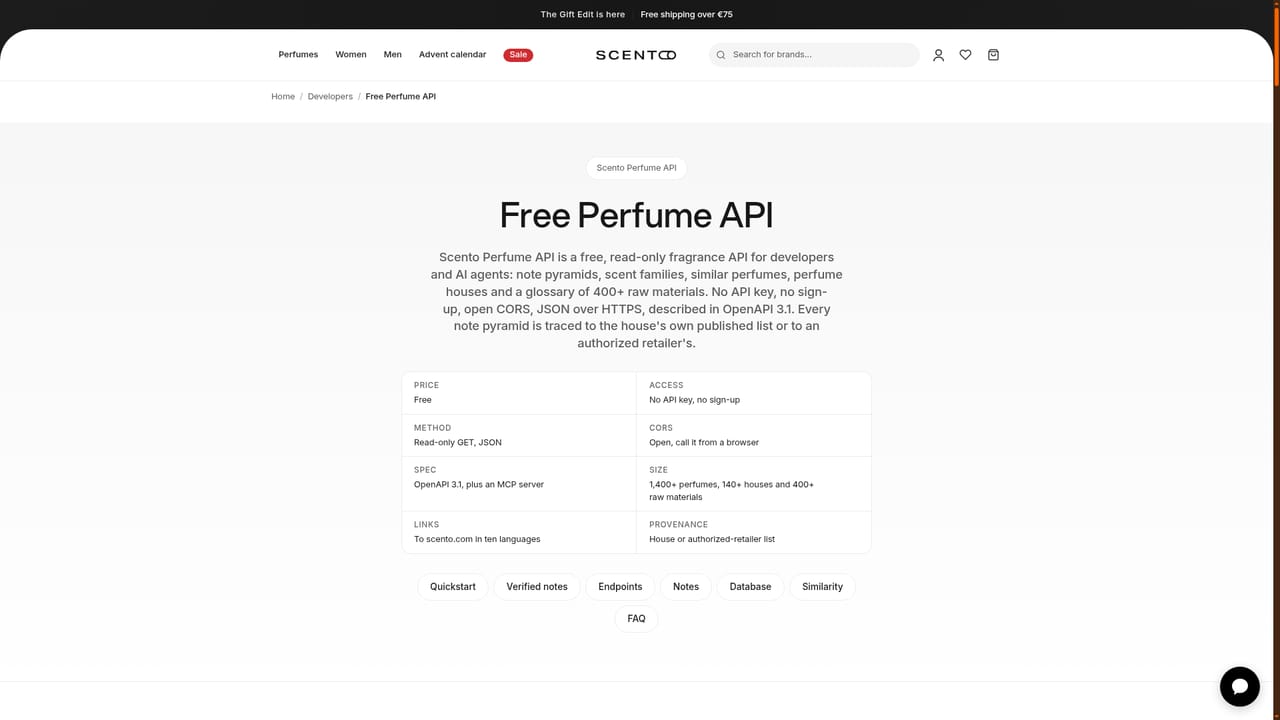The height and width of the screenshot is (720, 1280).
Task: Jump to the Verified notes section
Action: click(537, 587)
